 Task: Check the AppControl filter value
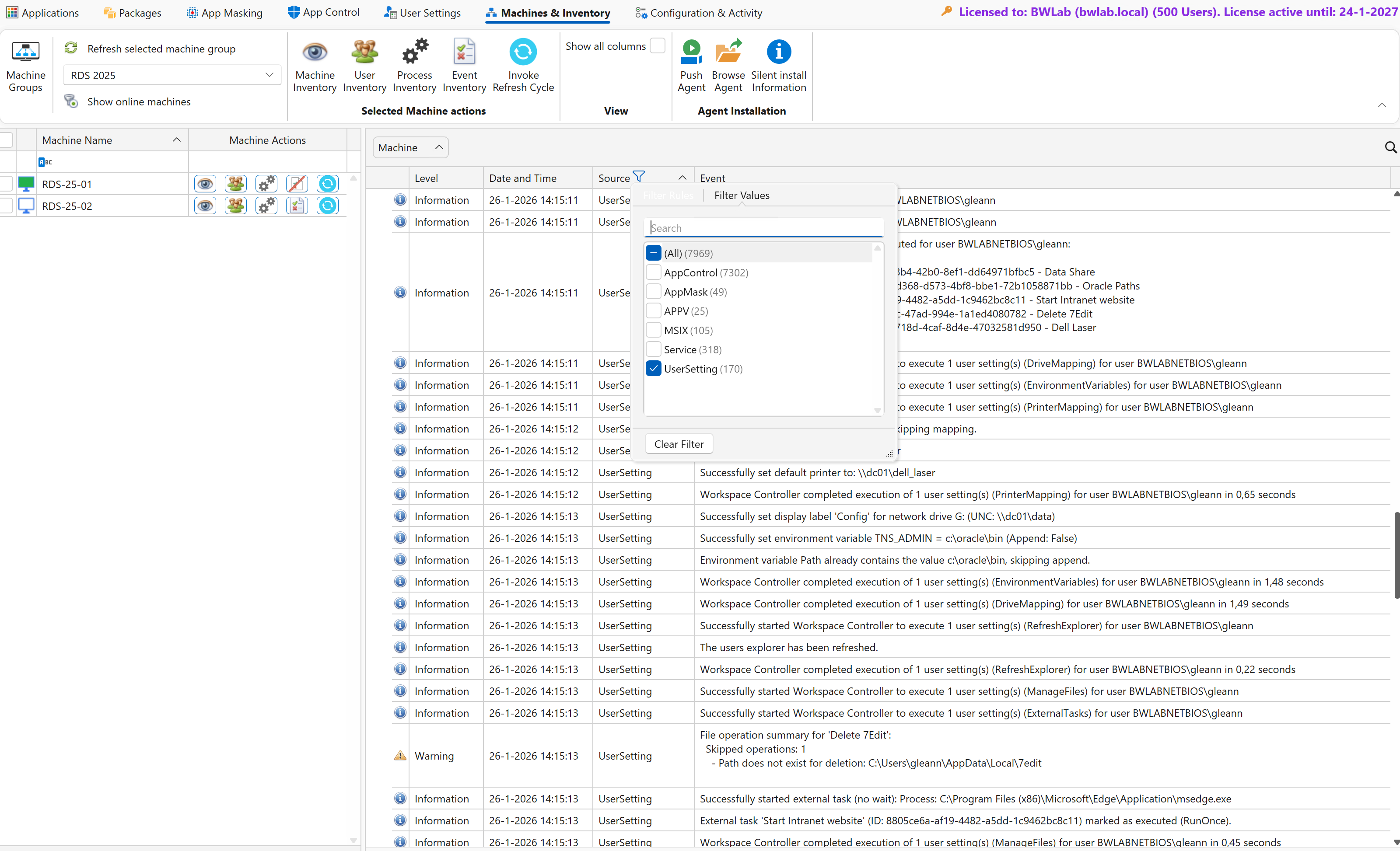click(654, 273)
